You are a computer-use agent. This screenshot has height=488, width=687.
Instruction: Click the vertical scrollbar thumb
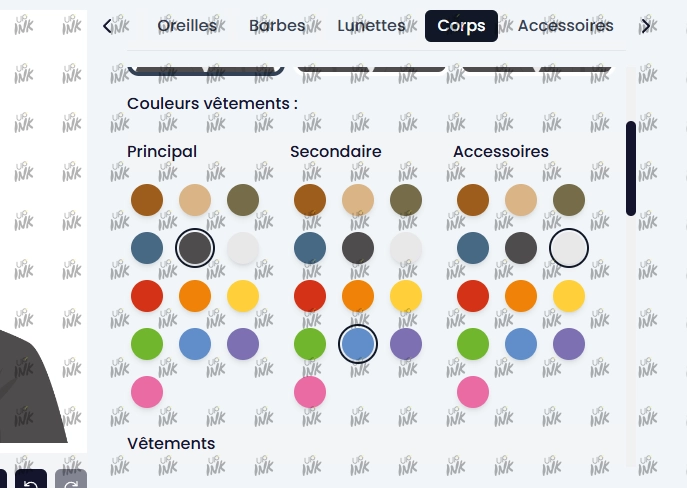pos(631,169)
